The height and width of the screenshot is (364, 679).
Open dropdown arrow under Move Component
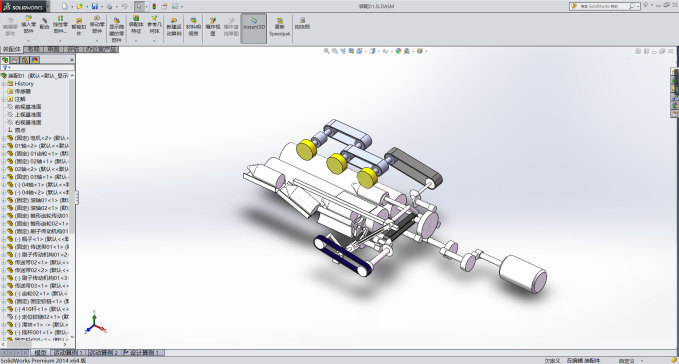pyautogui.click(x=97, y=41)
